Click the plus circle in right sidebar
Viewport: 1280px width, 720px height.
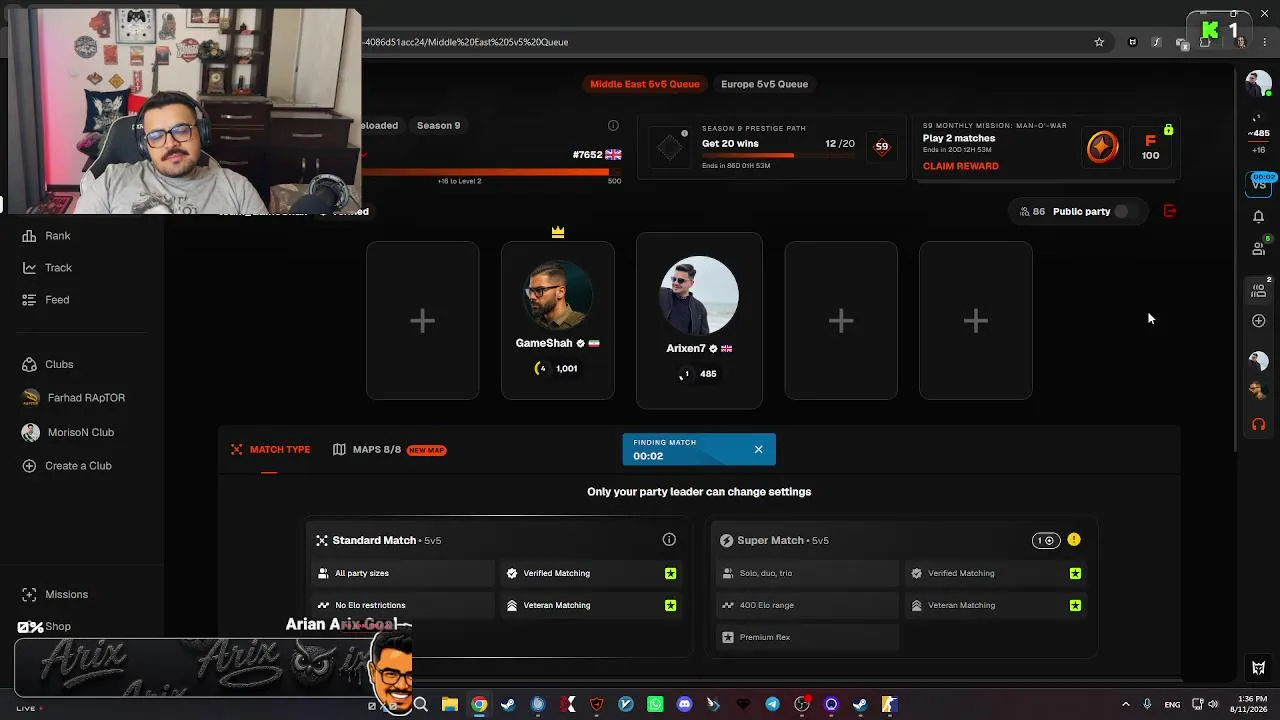point(1258,321)
